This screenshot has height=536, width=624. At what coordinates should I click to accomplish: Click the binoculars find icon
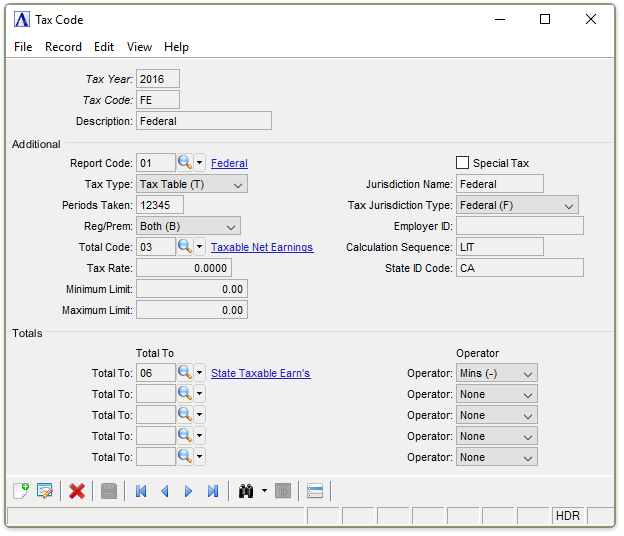click(245, 491)
